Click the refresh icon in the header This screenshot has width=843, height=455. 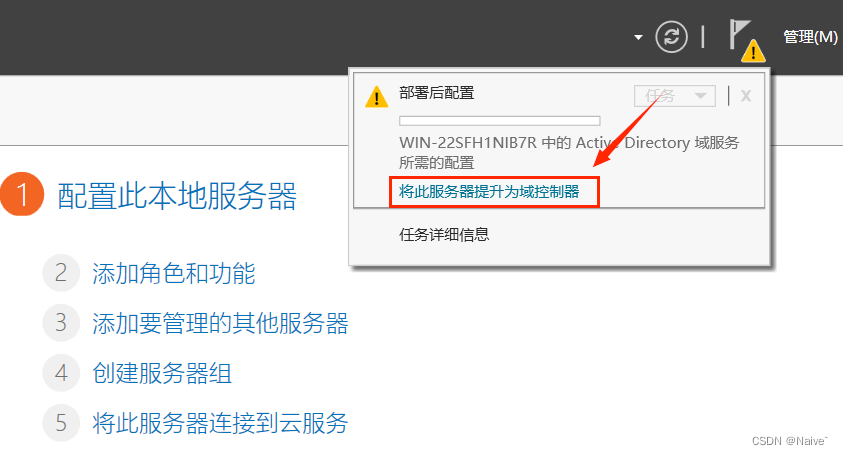tap(671, 37)
